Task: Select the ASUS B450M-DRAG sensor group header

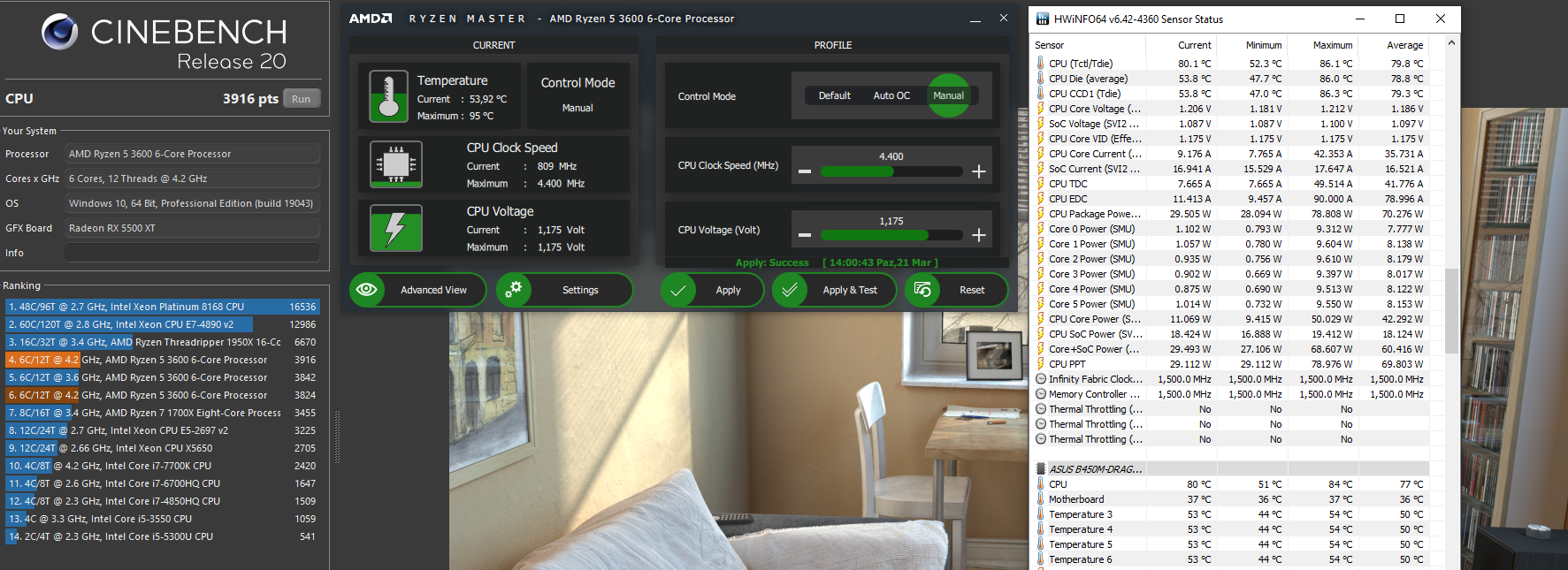Action: [1231, 469]
